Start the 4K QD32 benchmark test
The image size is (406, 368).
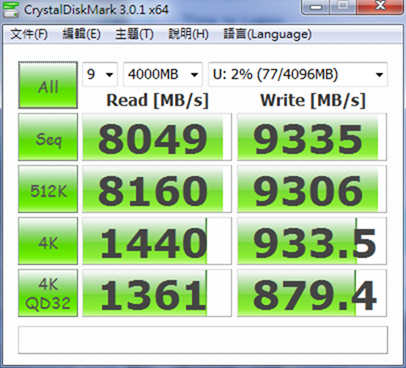tap(48, 293)
